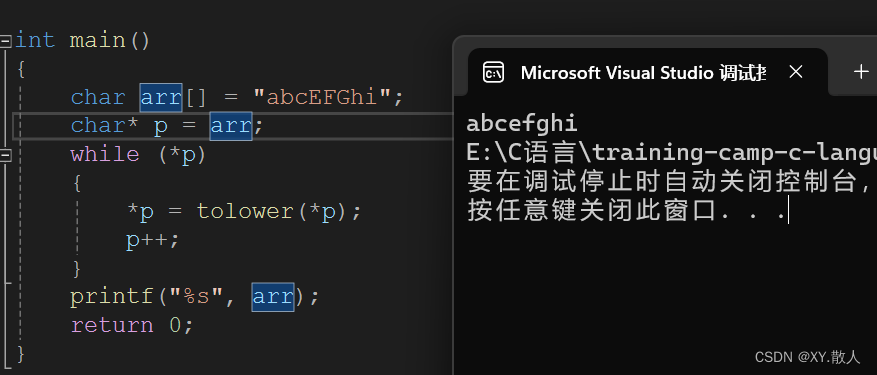Click the E:\C语言 path output line
This screenshot has height=375, width=877.
click(x=671, y=152)
